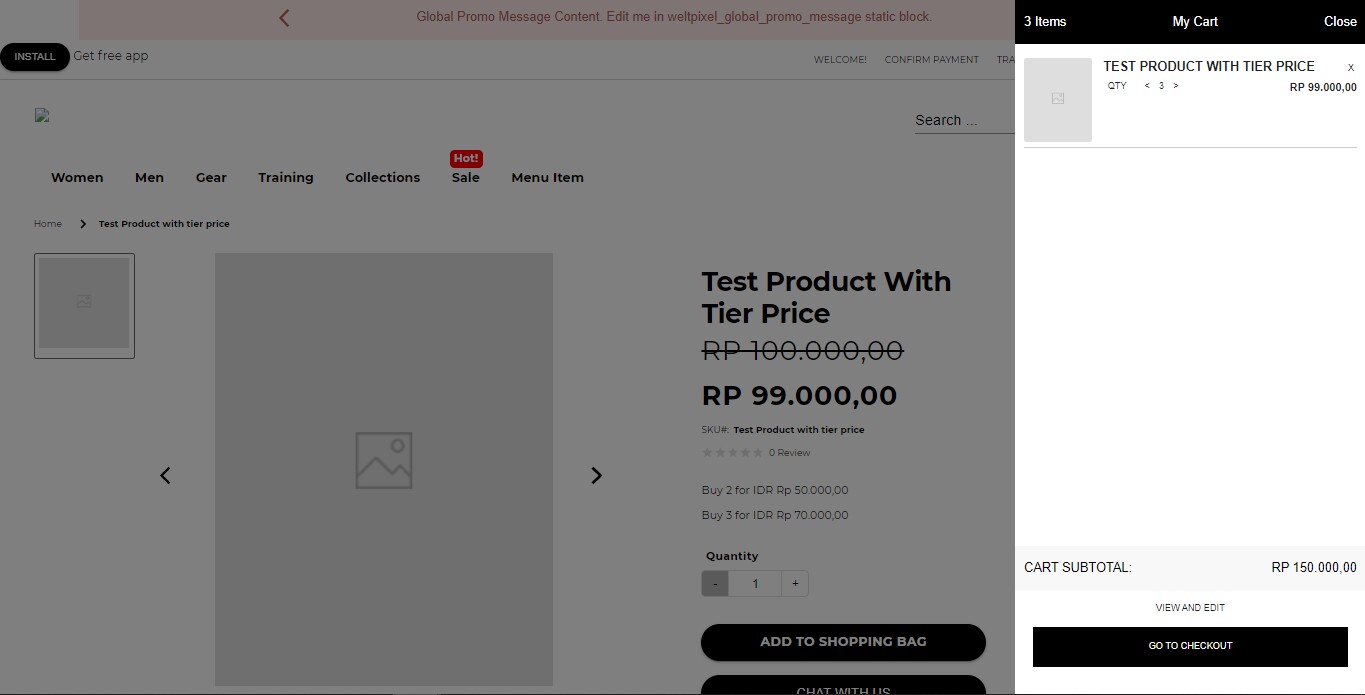
Task: Click the plus button in product Quantity field
Action: 795,583
